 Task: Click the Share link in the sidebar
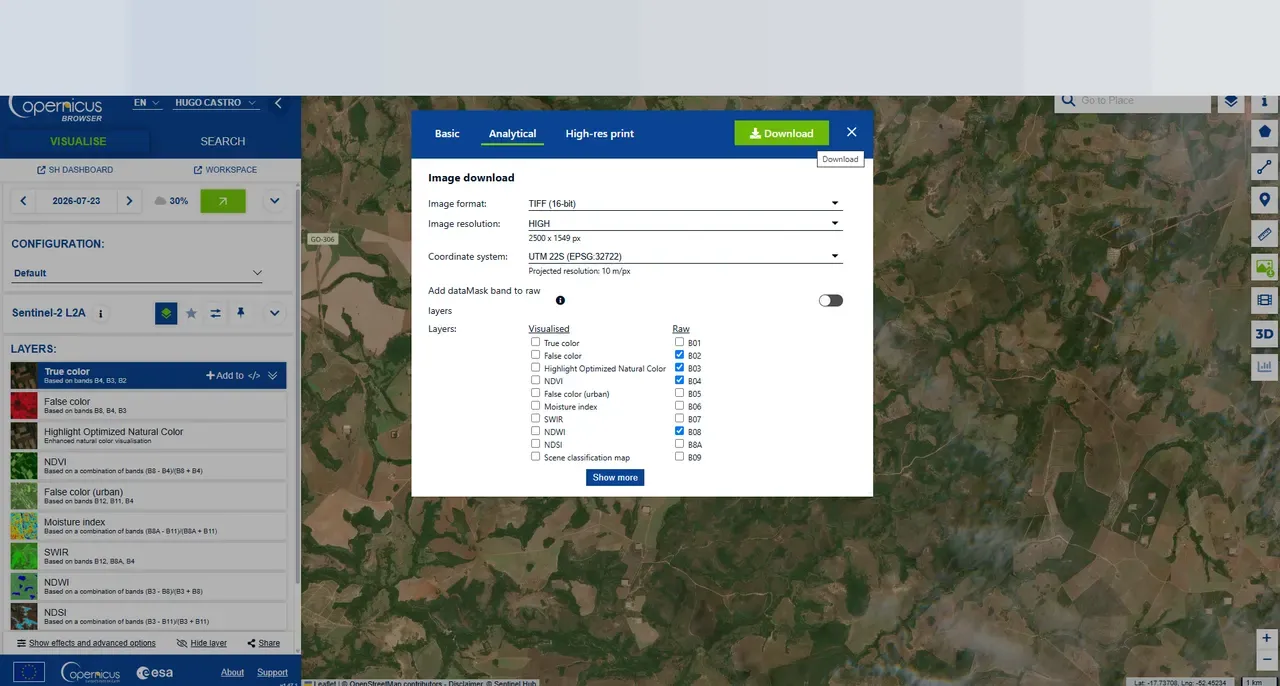click(263, 643)
